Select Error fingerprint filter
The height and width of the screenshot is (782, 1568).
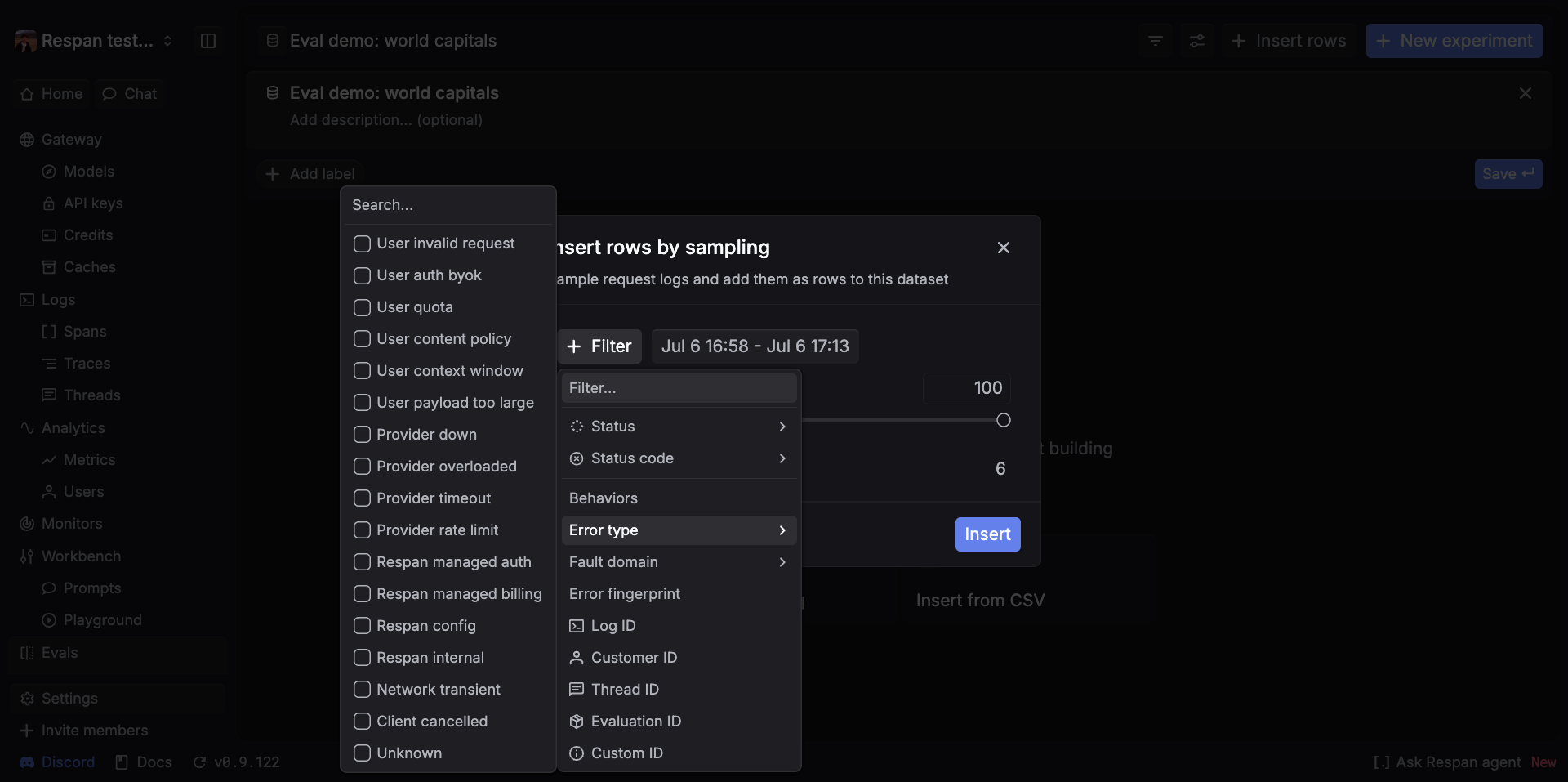click(x=679, y=594)
